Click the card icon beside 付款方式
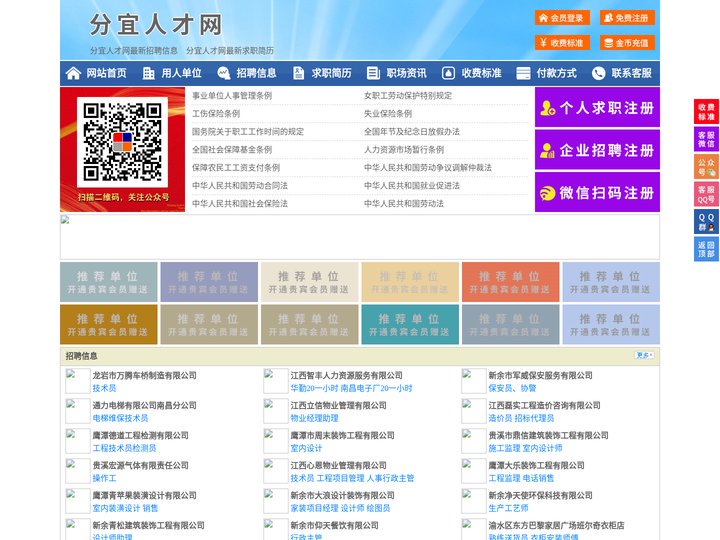Image resolution: width=720 pixels, height=540 pixels. (523, 73)
